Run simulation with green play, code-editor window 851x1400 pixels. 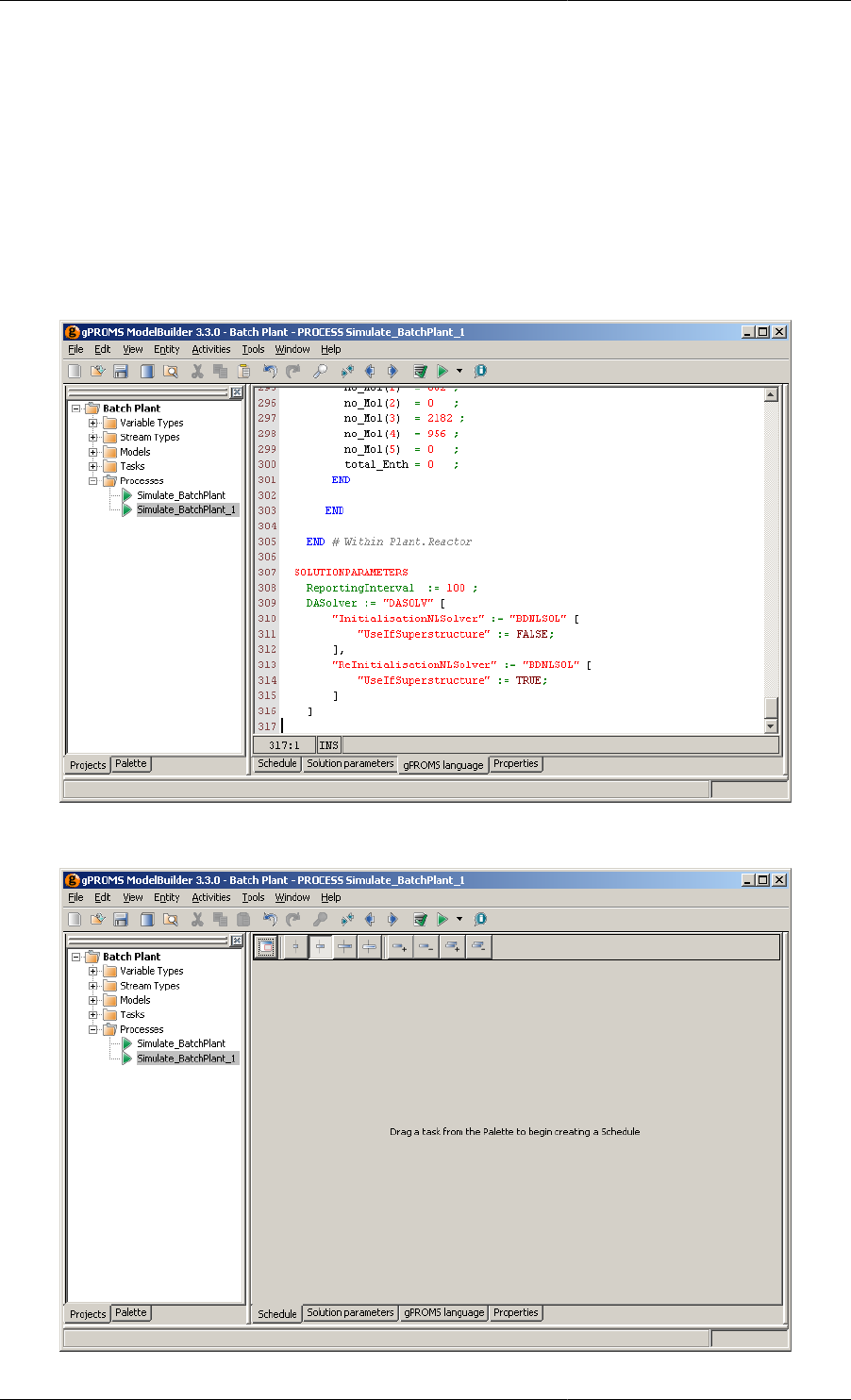coord(442,372)
